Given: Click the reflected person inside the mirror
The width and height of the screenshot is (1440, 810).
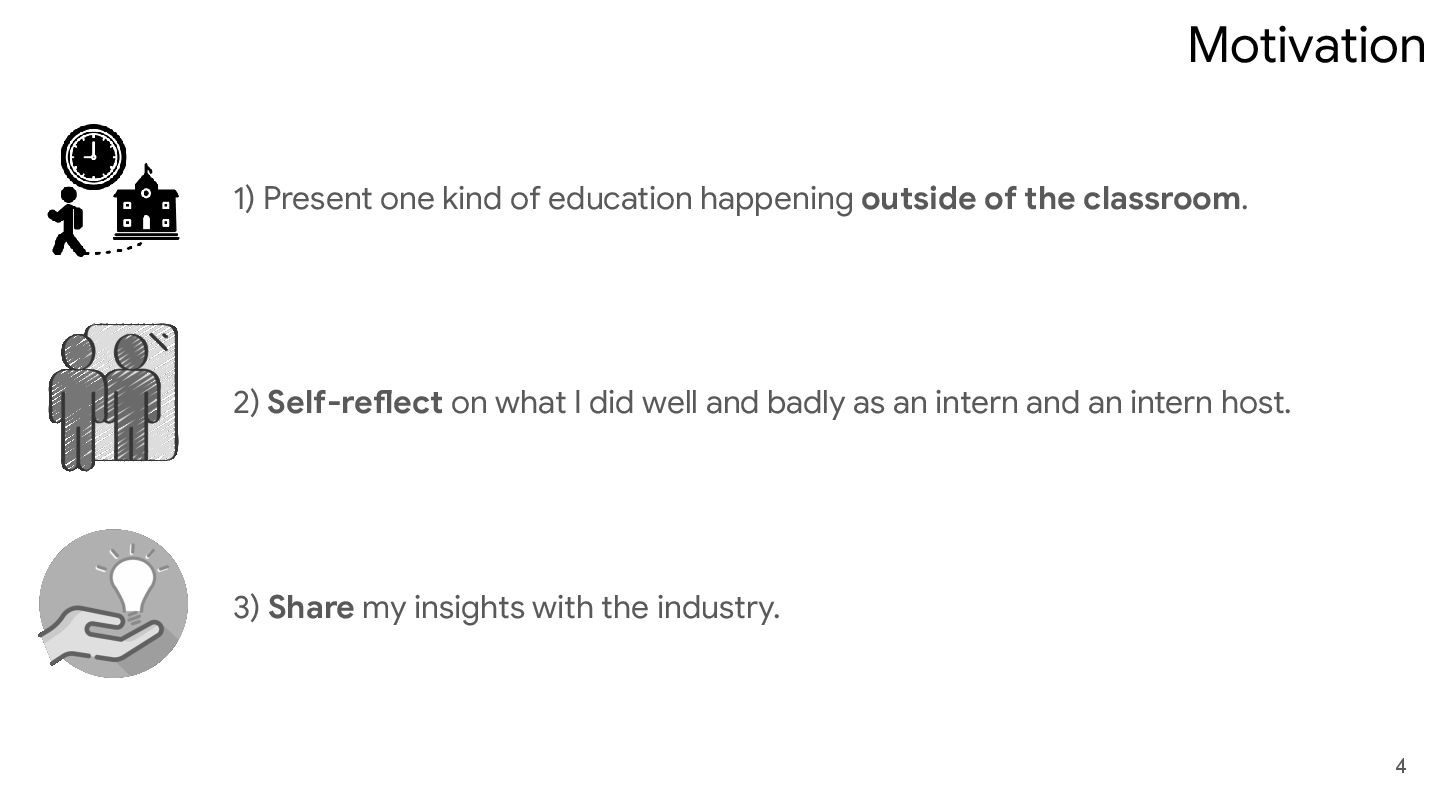Looking at the screenshot, I should [x=133, y=396].
